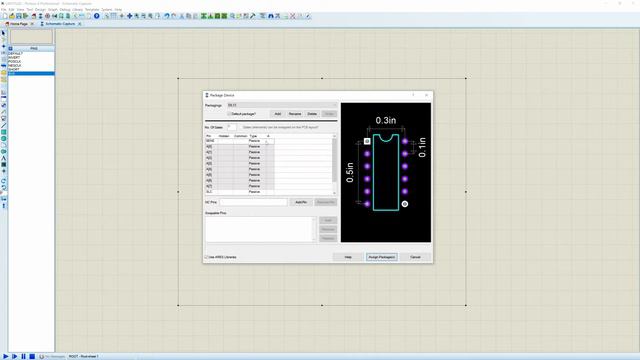The width and height of the screenshot is (640, 360).
Task: Select NEGCLK in the PINS list
Action: click(x=15, y=65)
